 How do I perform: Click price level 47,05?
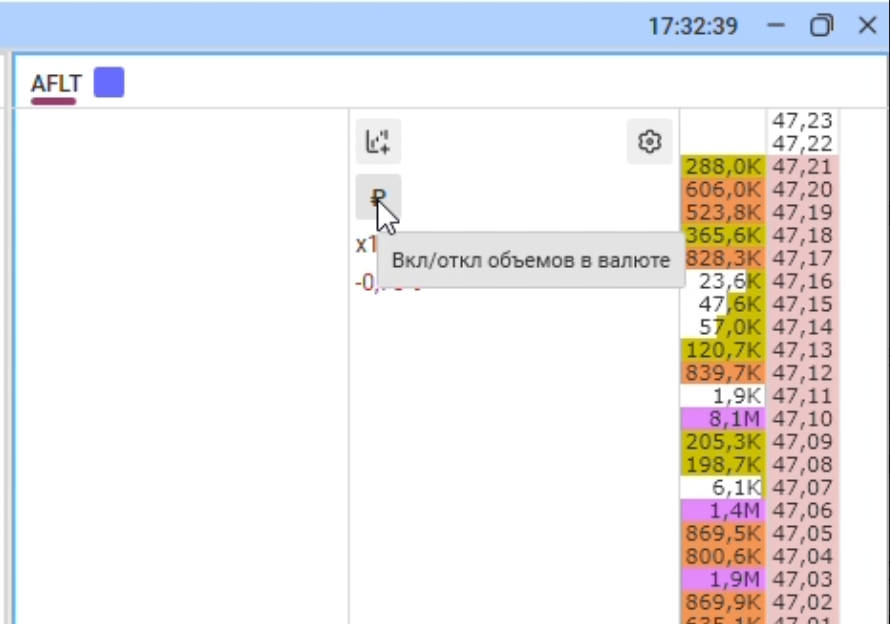[x=802, y=533]
